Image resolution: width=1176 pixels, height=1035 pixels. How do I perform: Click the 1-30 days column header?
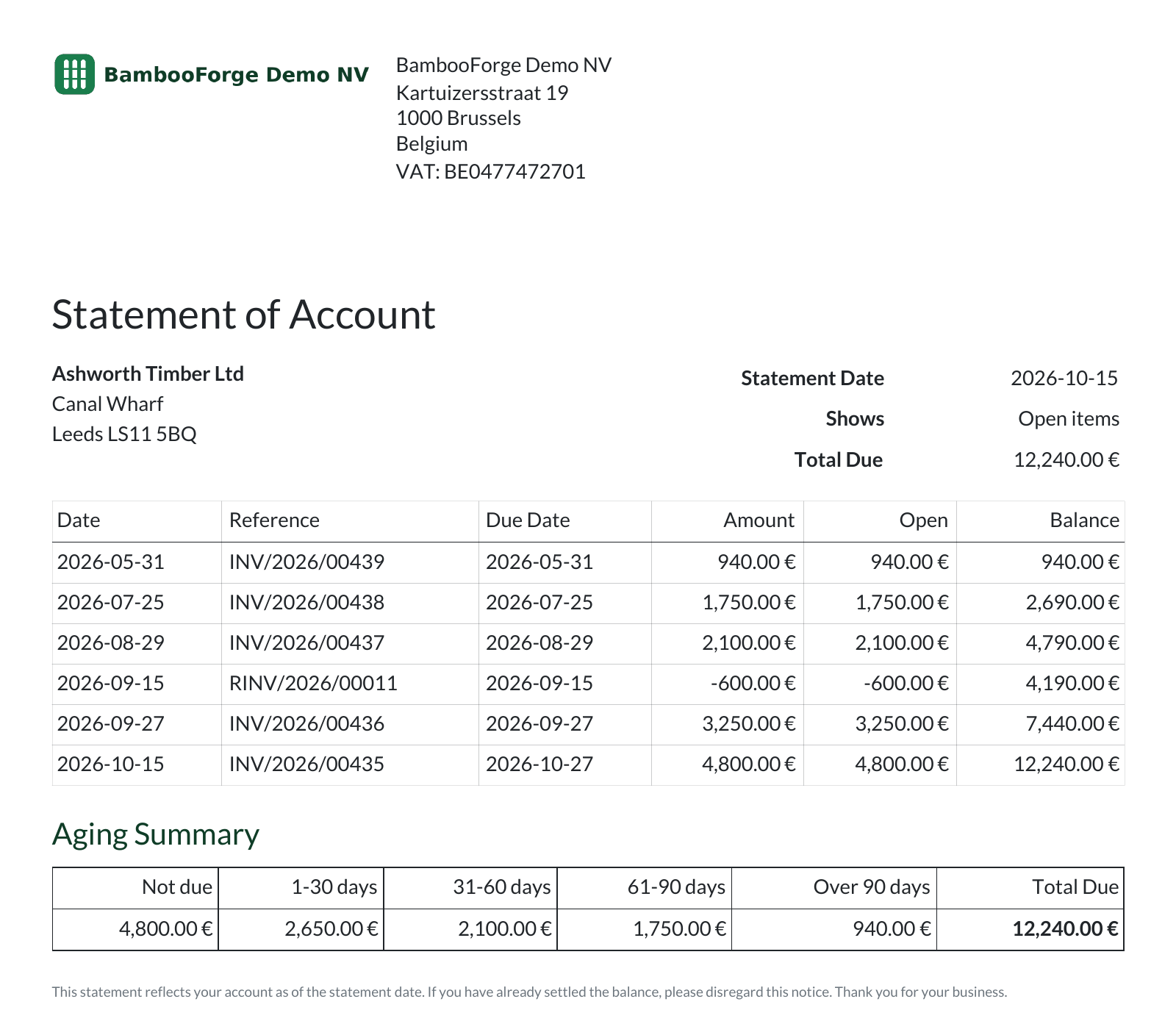click(x=334, y=887)
